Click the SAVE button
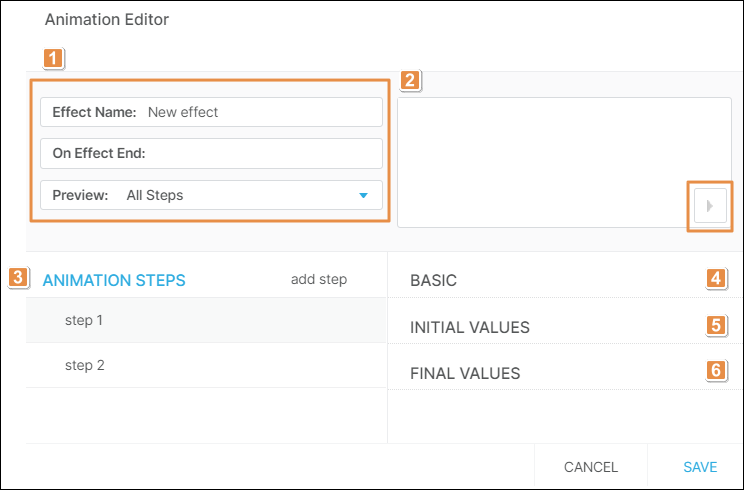Screen dimensions: 744x490 [700, 467]
